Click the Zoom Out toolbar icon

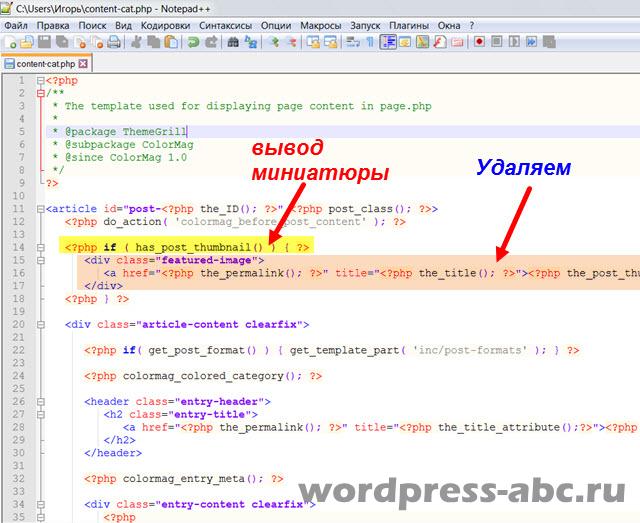291,42
